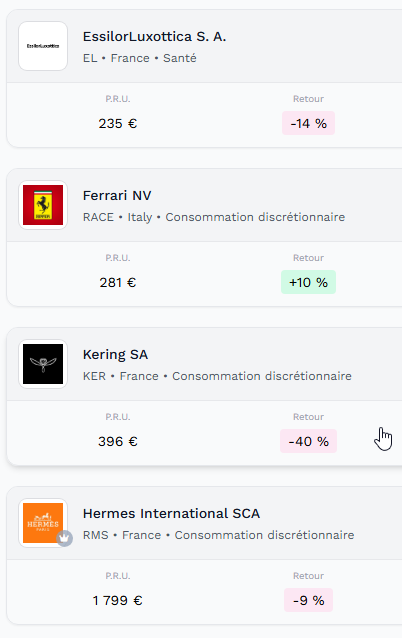Viewport: 402px width, 638px height.
Task: Click the Hermes orange logo icon
Action: (x=43, y=523)
